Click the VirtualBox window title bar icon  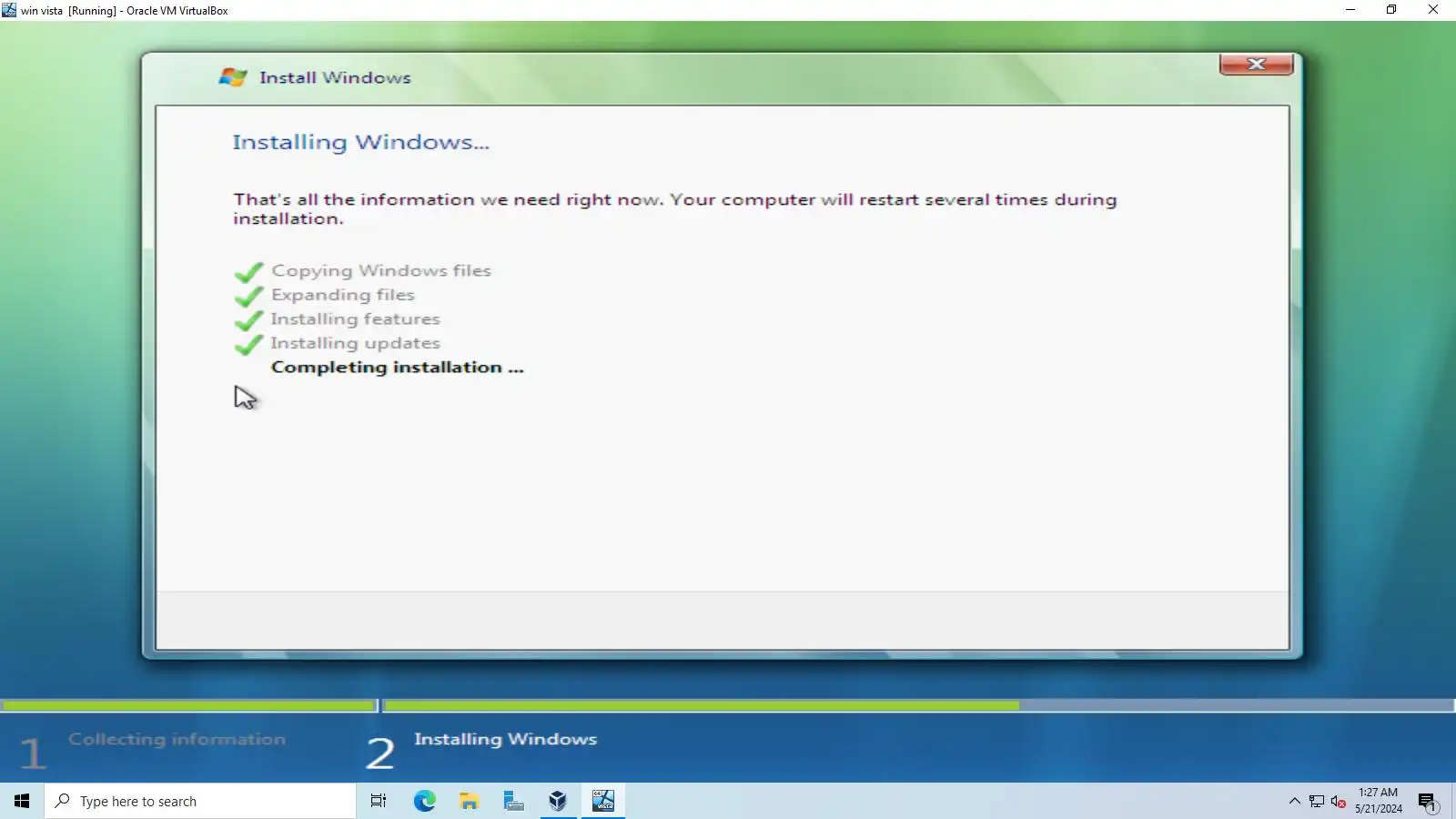pos(9,10)
